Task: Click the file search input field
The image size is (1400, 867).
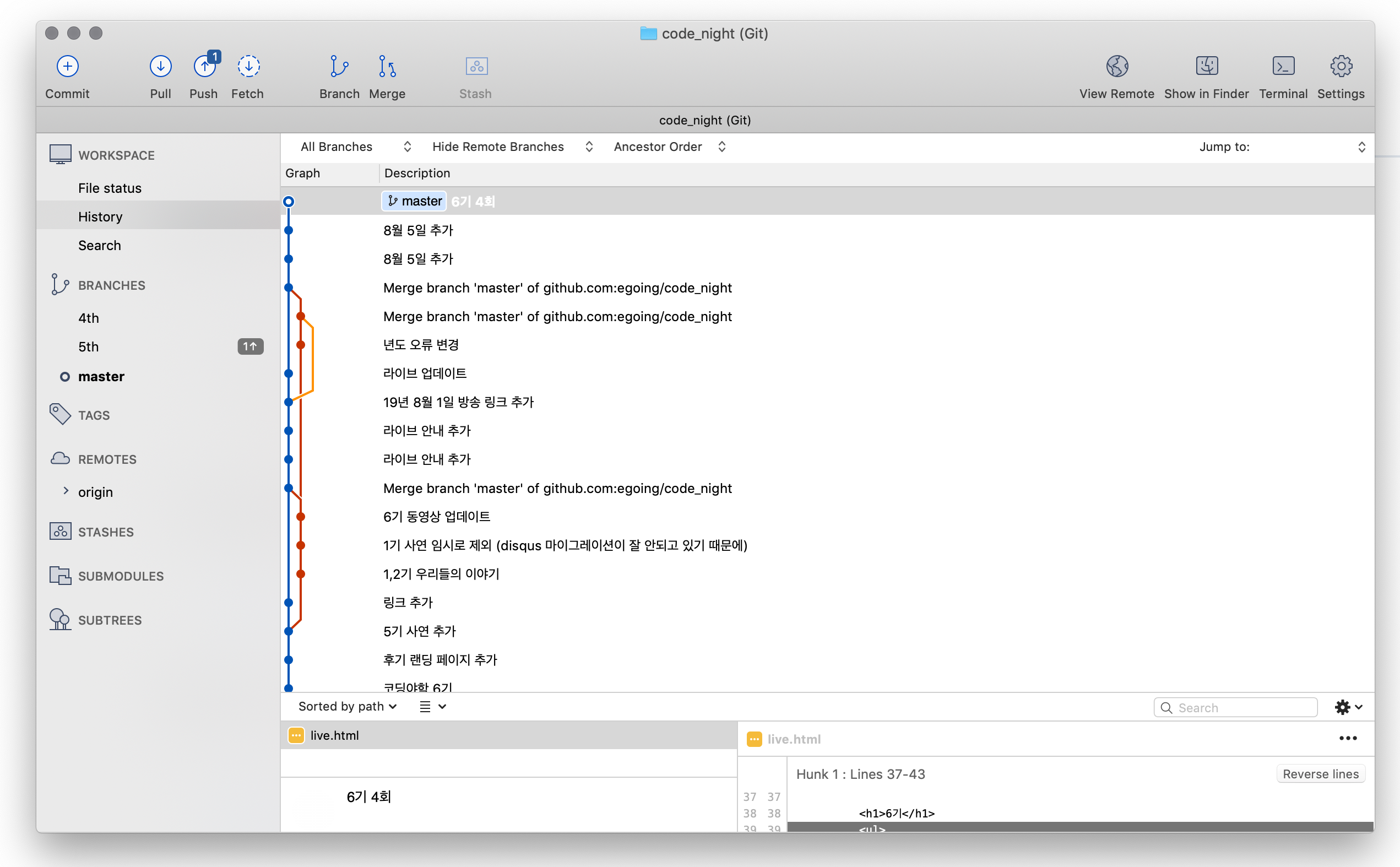Action: (1235, 708)
